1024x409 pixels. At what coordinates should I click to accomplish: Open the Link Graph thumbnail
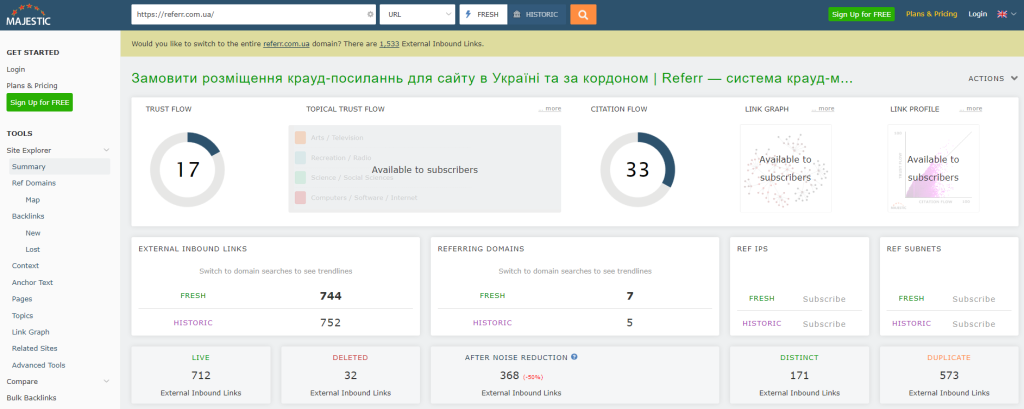(784, 167)
